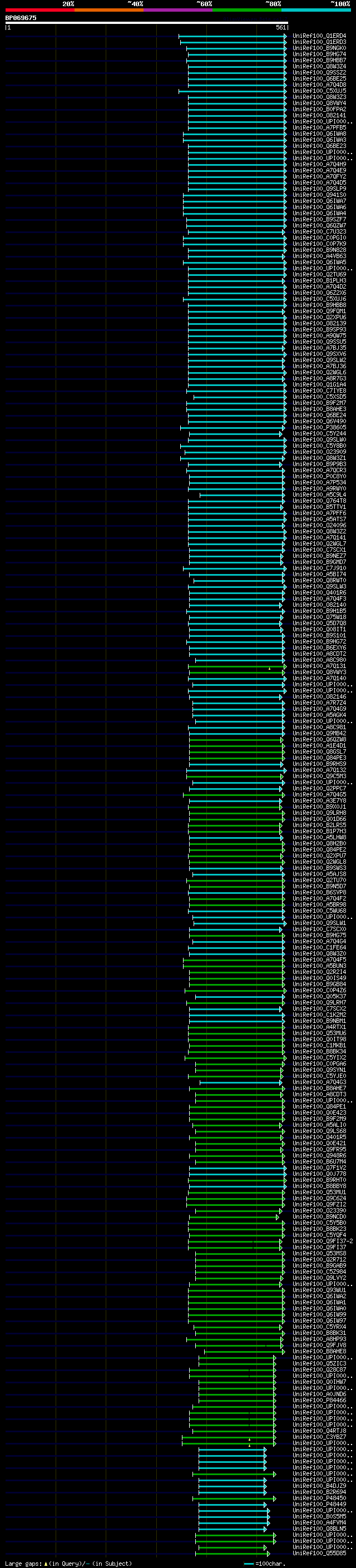This screenshot has height=1568, width=356.
Task: Select the UniRef100_A7QFY2 label
Action: [319, 176]
